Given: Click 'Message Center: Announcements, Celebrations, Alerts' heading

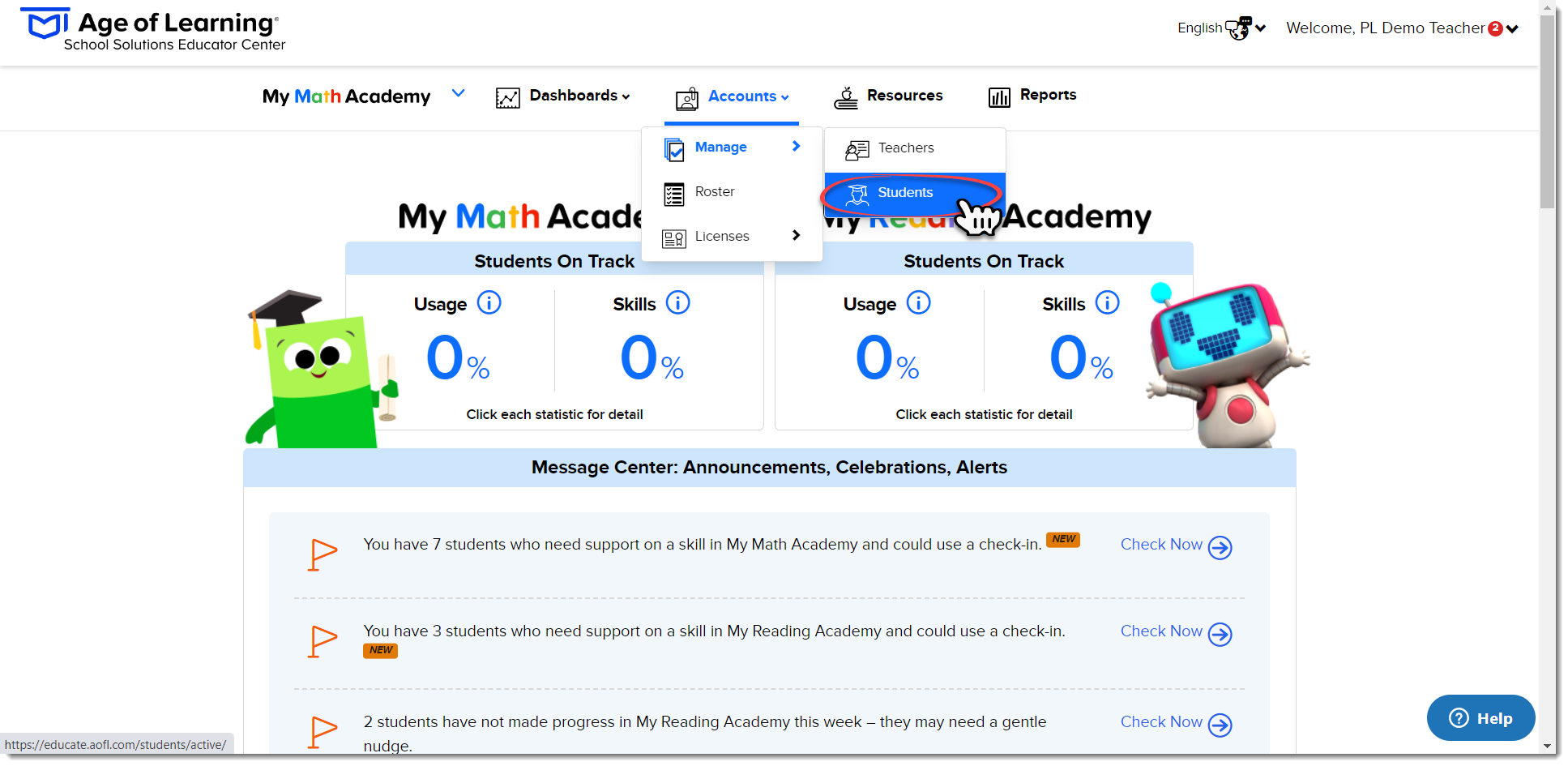Looking at the screenshot, I should click(769, 468).
